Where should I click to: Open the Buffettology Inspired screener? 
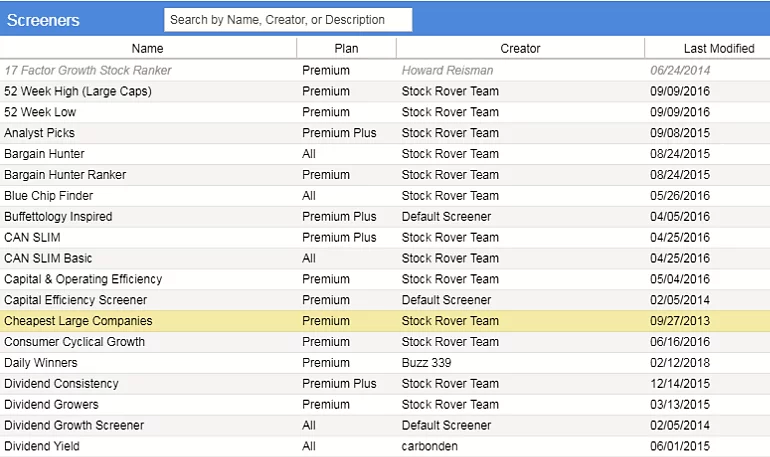58,217
